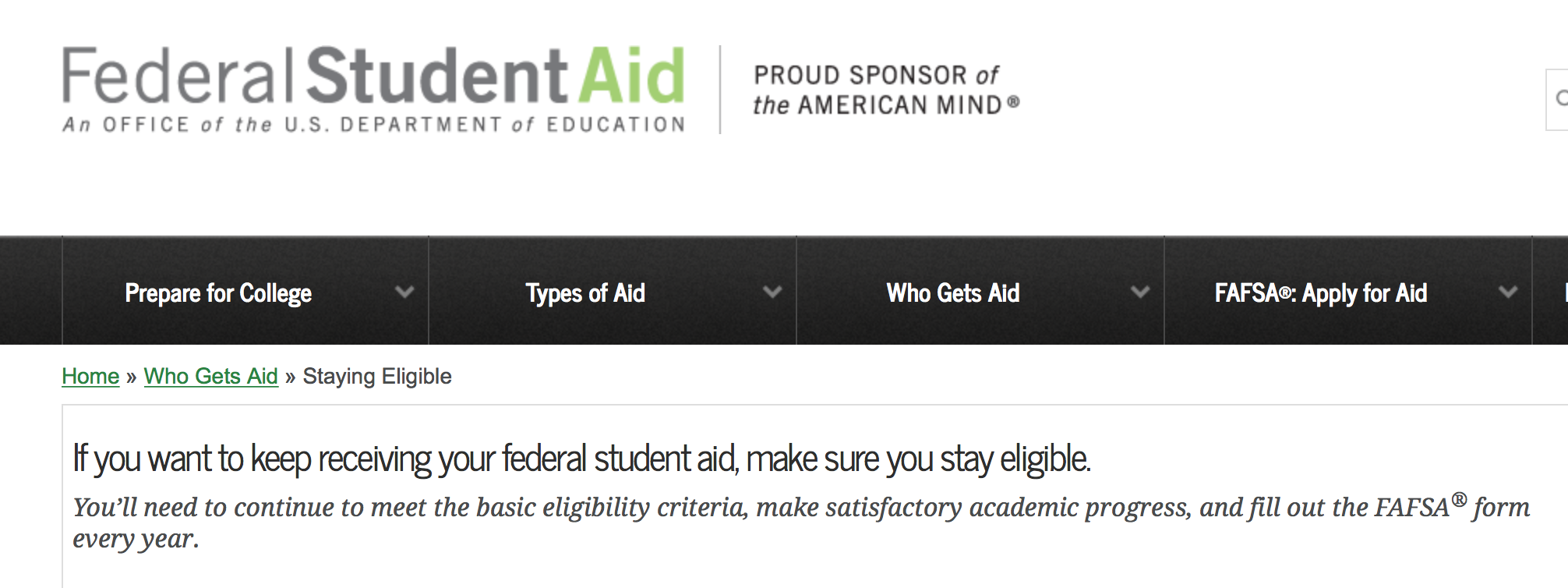Expand the chevron beside FAFSA®: Apply for Aid
The image size is (1568, 588).
pyautogui.click(x=1508, y=292)
